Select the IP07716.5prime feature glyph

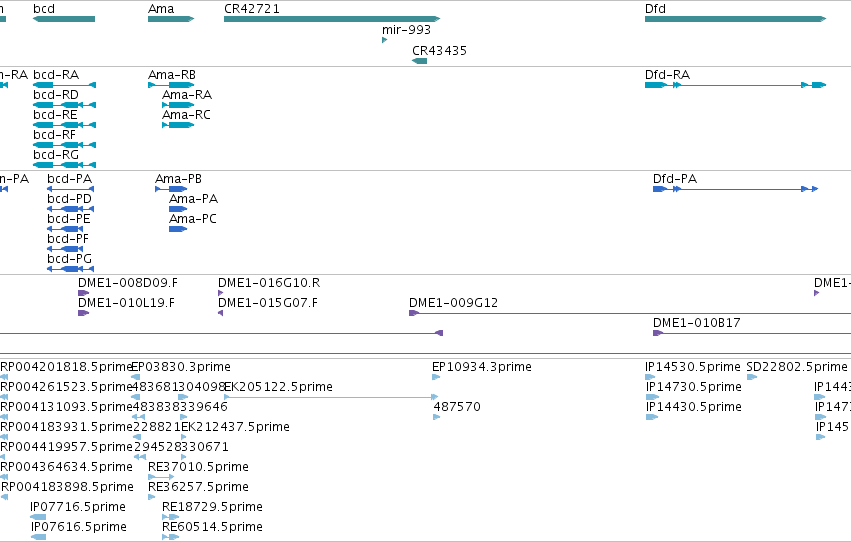tap(38, 517)
